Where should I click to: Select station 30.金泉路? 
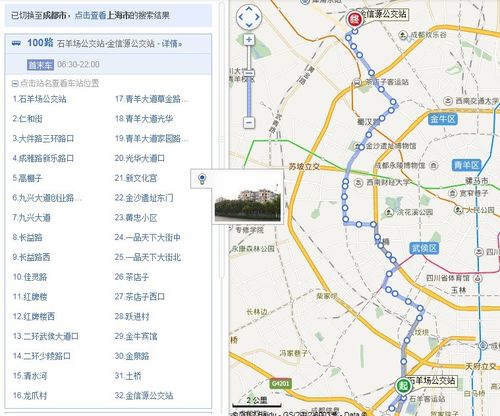click(132, 356)
